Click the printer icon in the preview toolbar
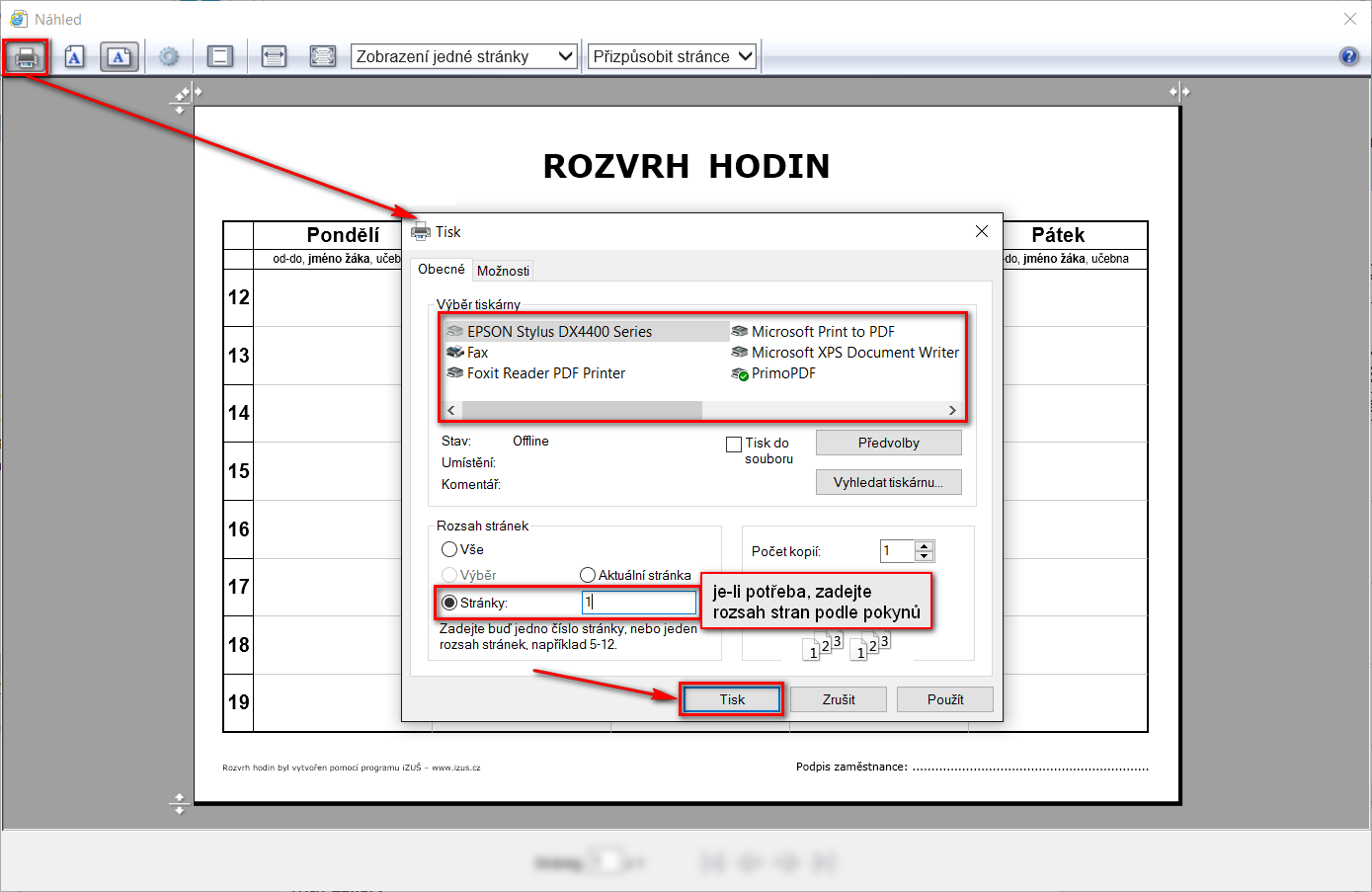Viewport: 1372px width, 892px height. click(x=27, y=57)
